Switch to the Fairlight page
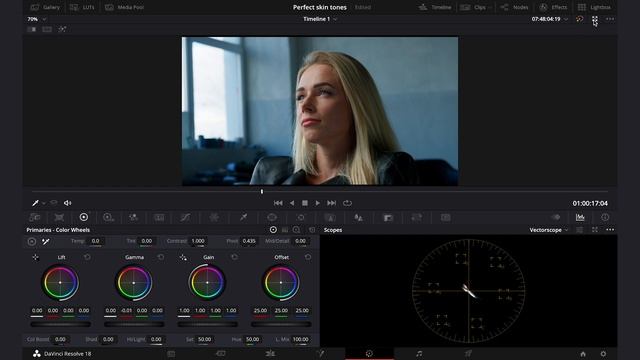 pyautogui.click(x=419, y=354)
